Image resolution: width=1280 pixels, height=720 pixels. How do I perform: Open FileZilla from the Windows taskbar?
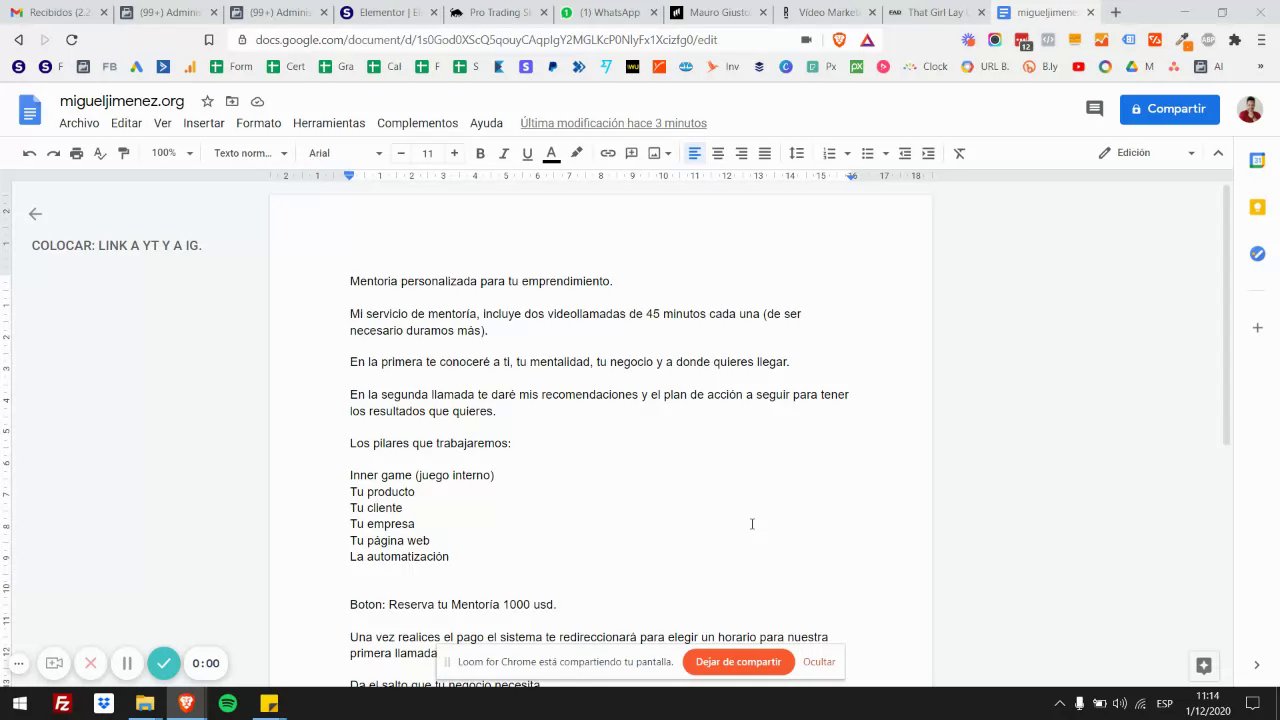point(62,703)
